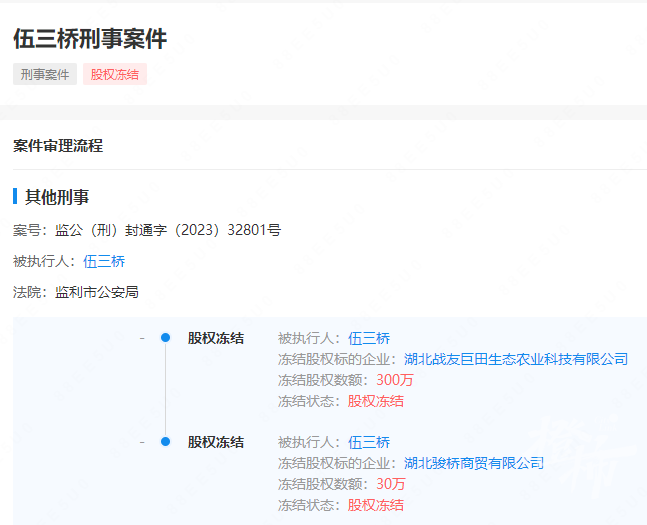Collapse the first 股权冻结 timeline entry dash
Viewport: 647px width, 525px height.
tap(142, 338)
